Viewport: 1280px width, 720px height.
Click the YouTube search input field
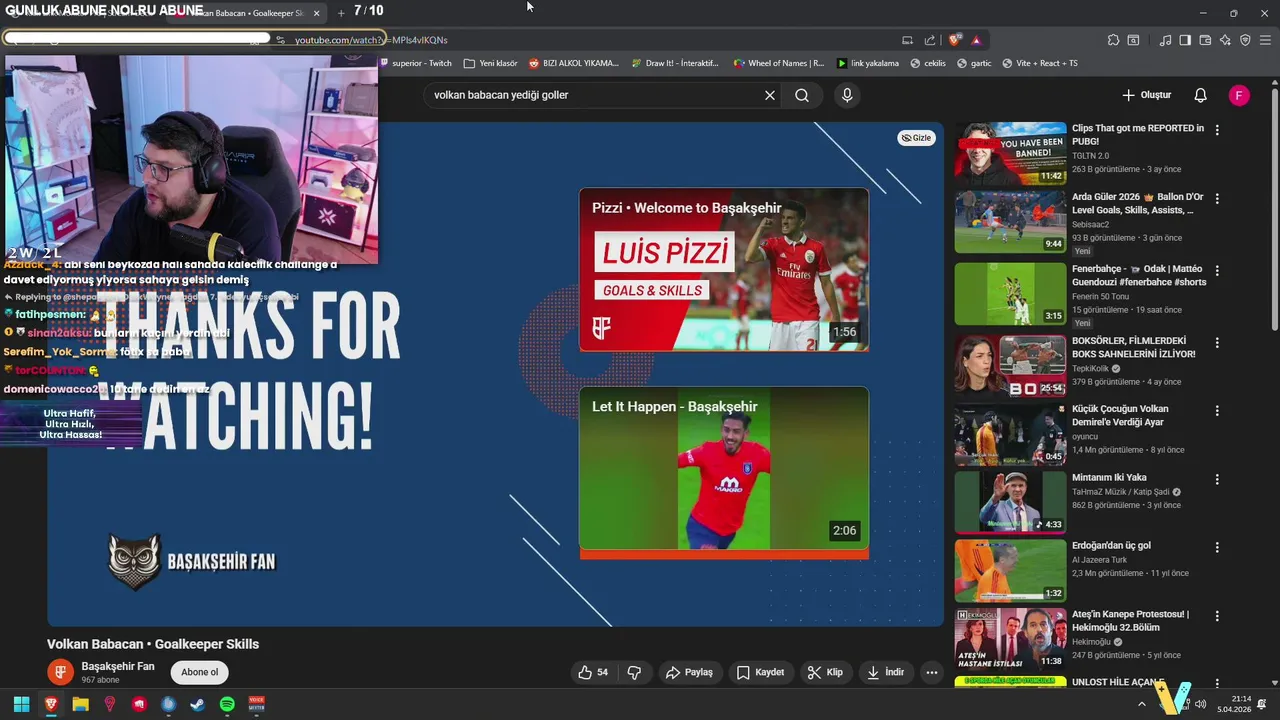[595, 95]
